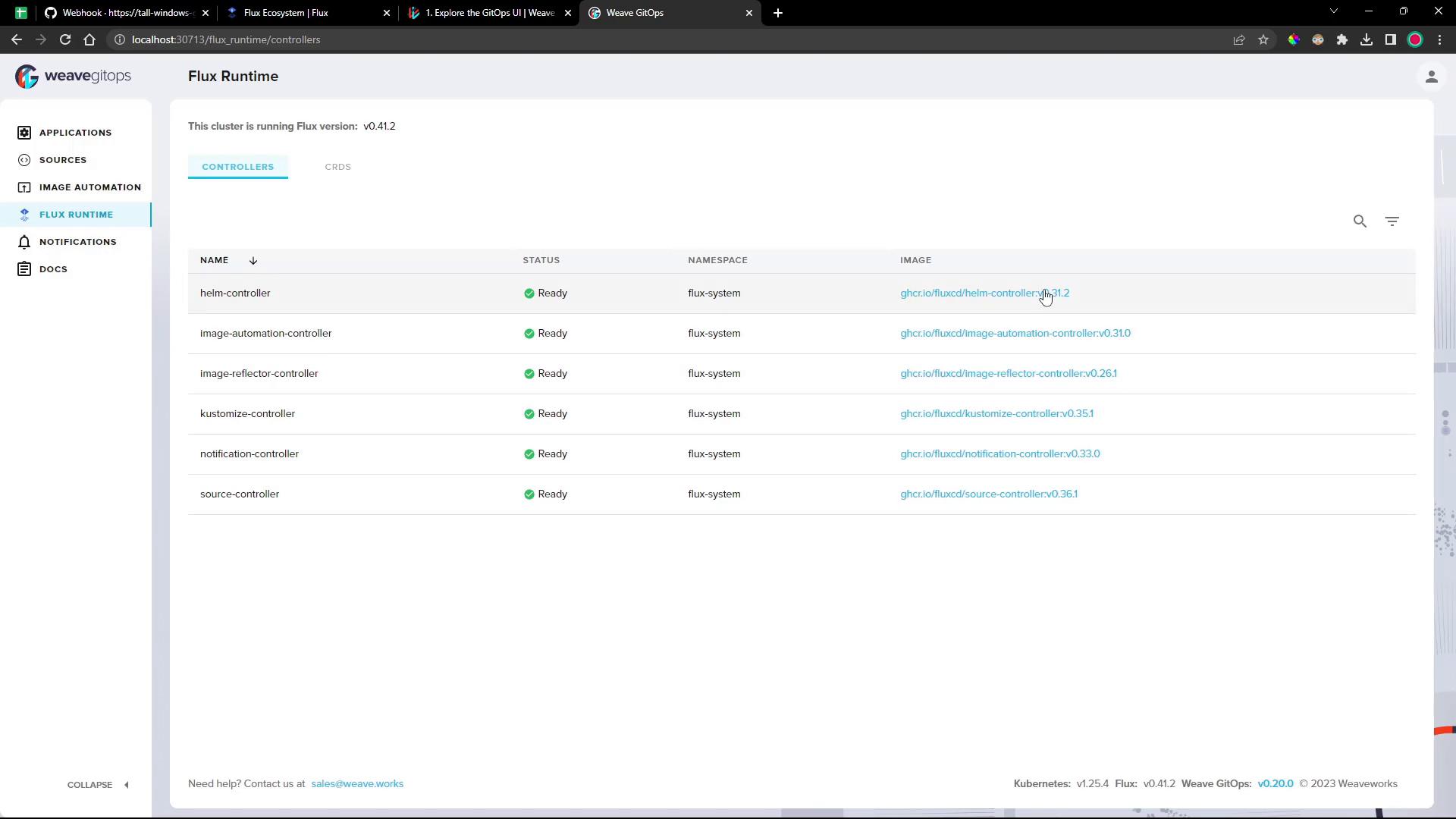Click the Namespace column header
This screenshot has height=819, width=1456.
[x=717, y=260]
